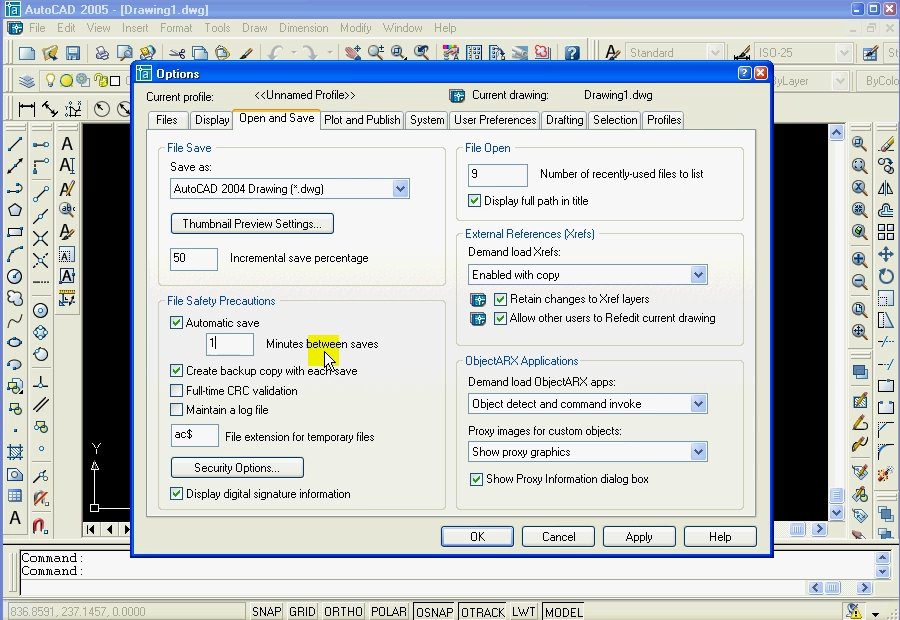The image size is (900, 620).
Task: Select the Line draw tool
Action: (15, 144)
